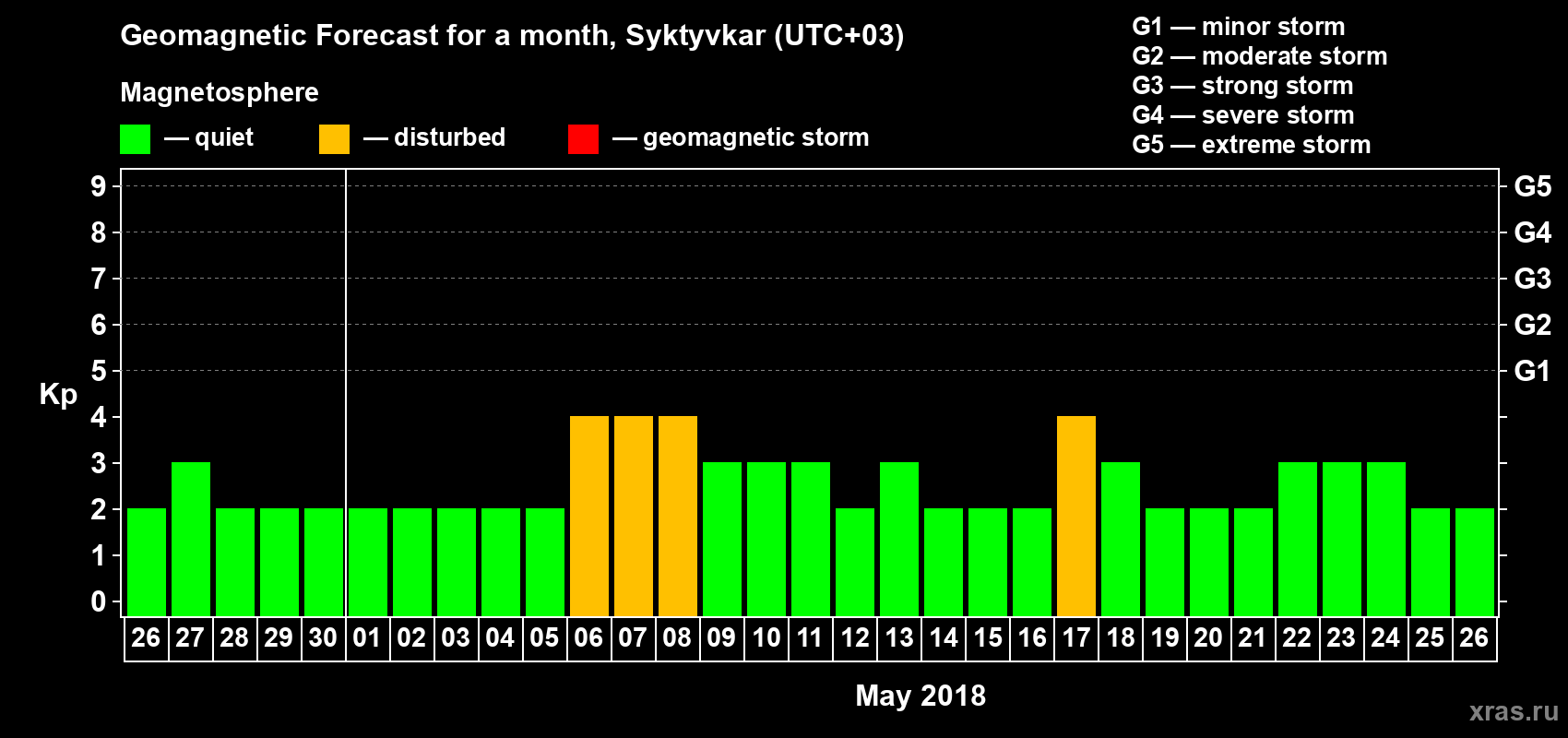The height and width of the screenshot is (738, 1568).
Task: Click date label 20 on the axis
Action: (x=1208, y=637)
